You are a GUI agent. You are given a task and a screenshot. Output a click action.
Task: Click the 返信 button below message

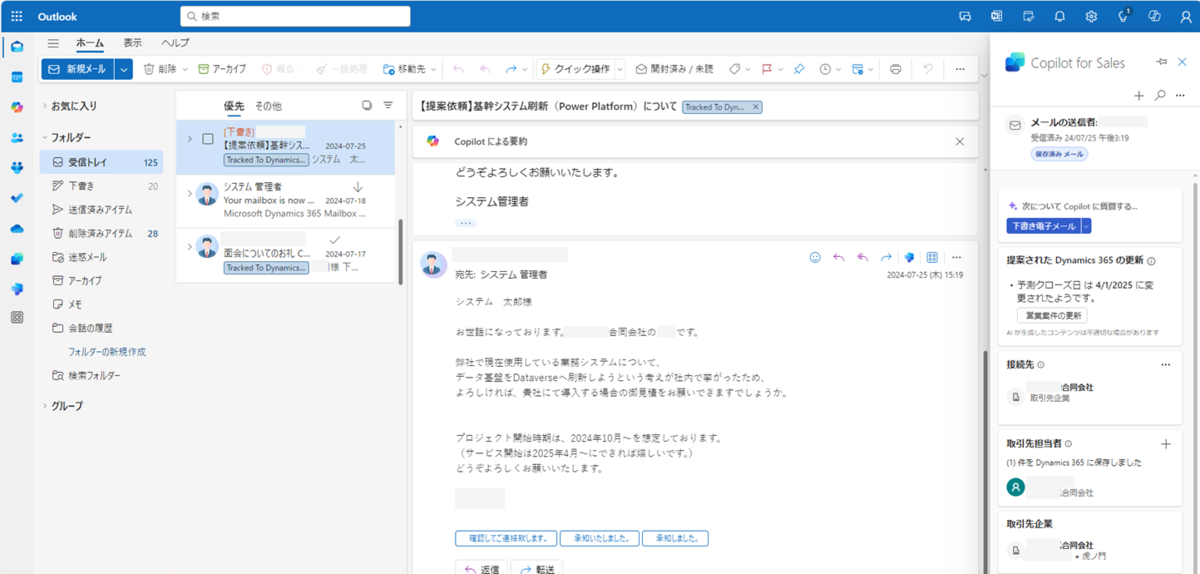coord(481,568)
